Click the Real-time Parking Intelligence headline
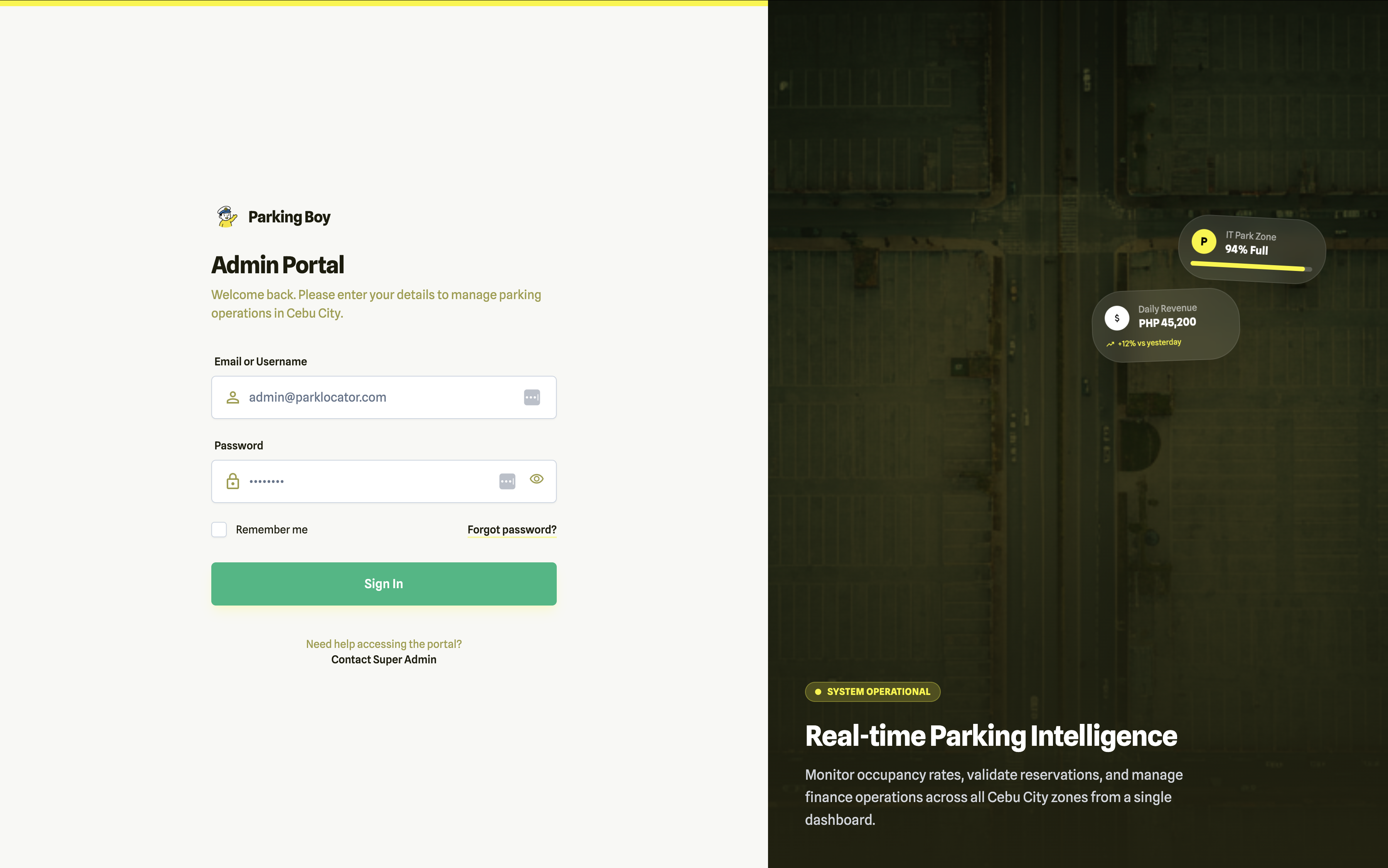This screenshot has height=868, width=1388. coord(991,736)
